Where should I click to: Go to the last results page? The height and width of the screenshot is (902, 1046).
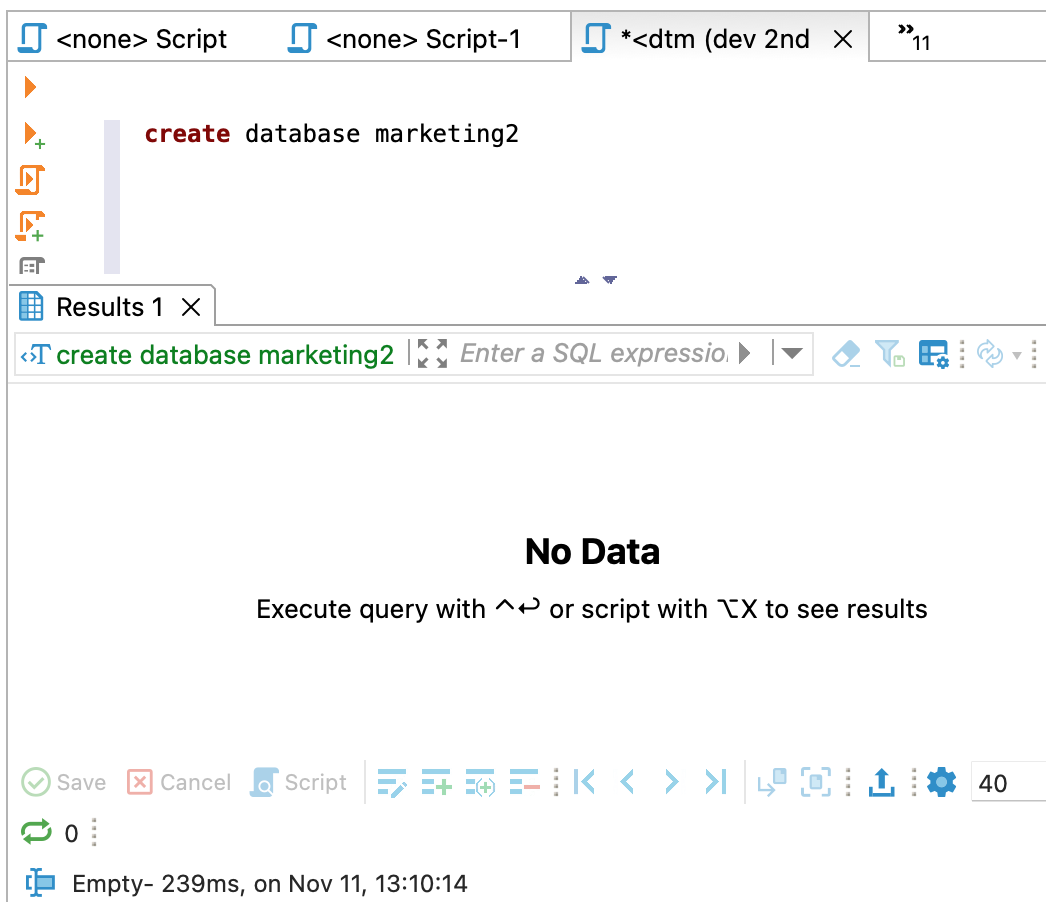coord(715,782)
